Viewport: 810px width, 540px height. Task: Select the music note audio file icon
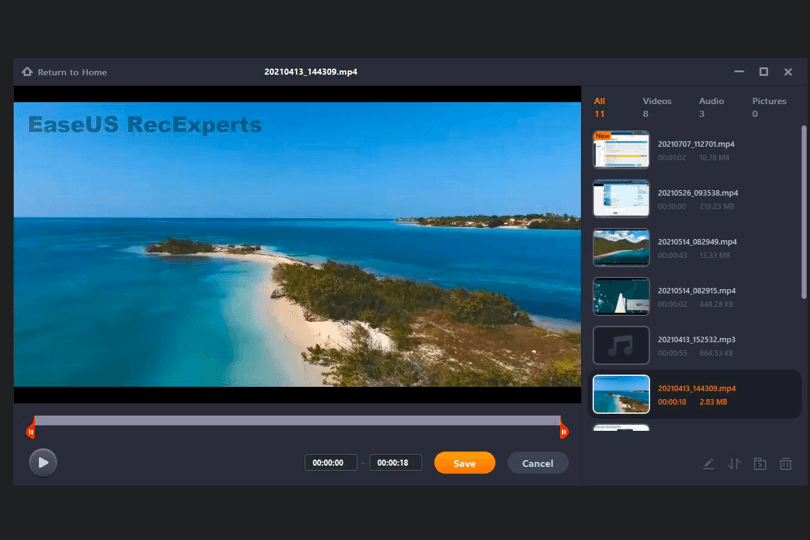[x=621, y=345]
